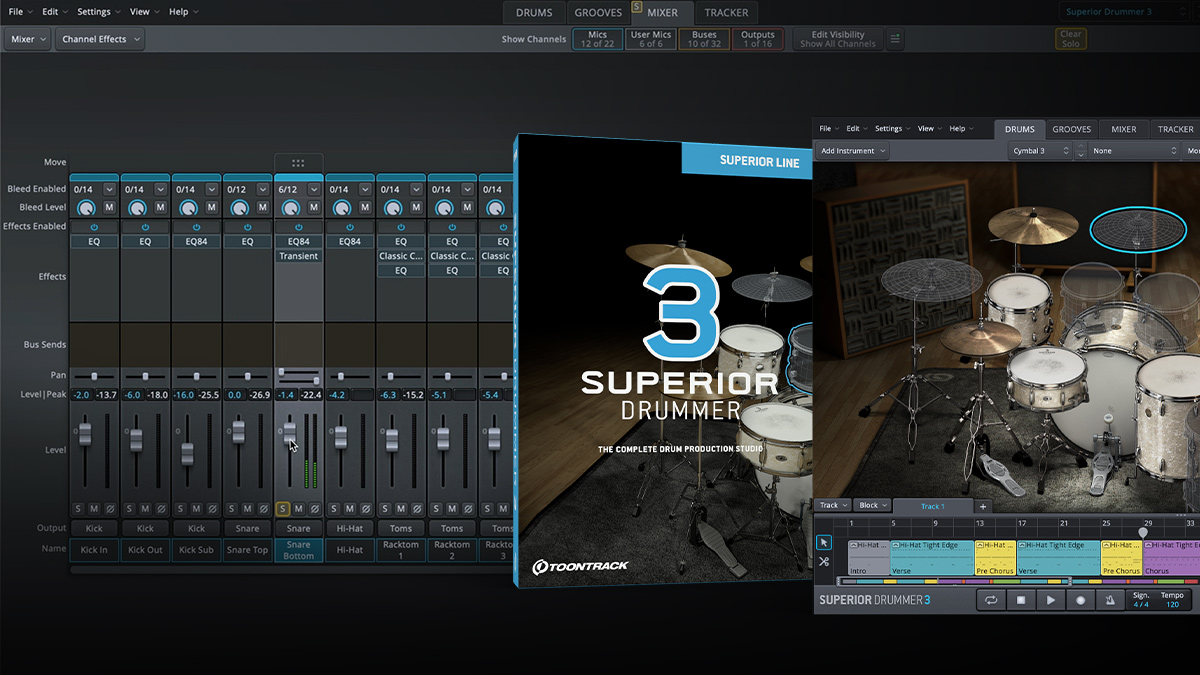
Task: Click phase invert icon on Kick Out channel
Action: 161,509
